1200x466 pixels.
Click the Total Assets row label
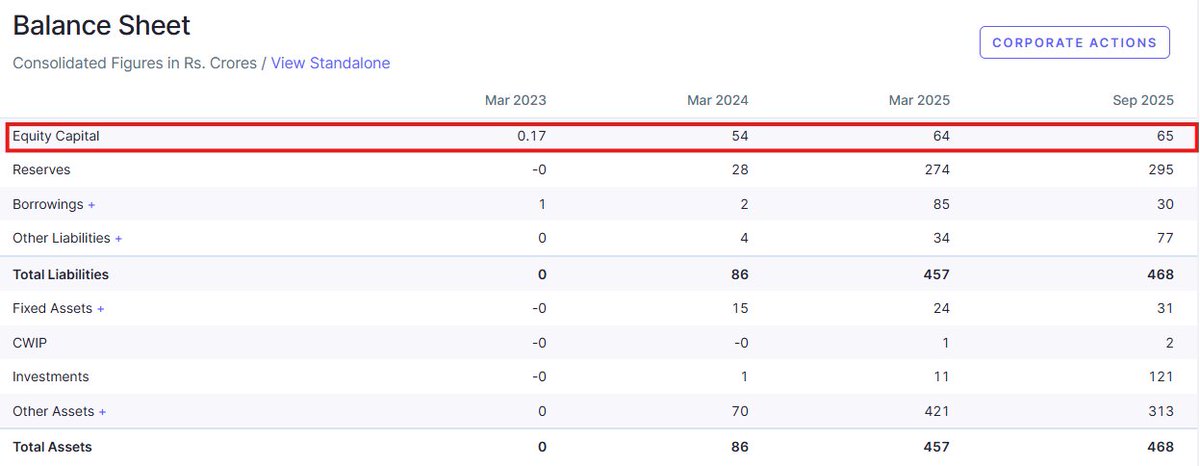click(52, 446)
